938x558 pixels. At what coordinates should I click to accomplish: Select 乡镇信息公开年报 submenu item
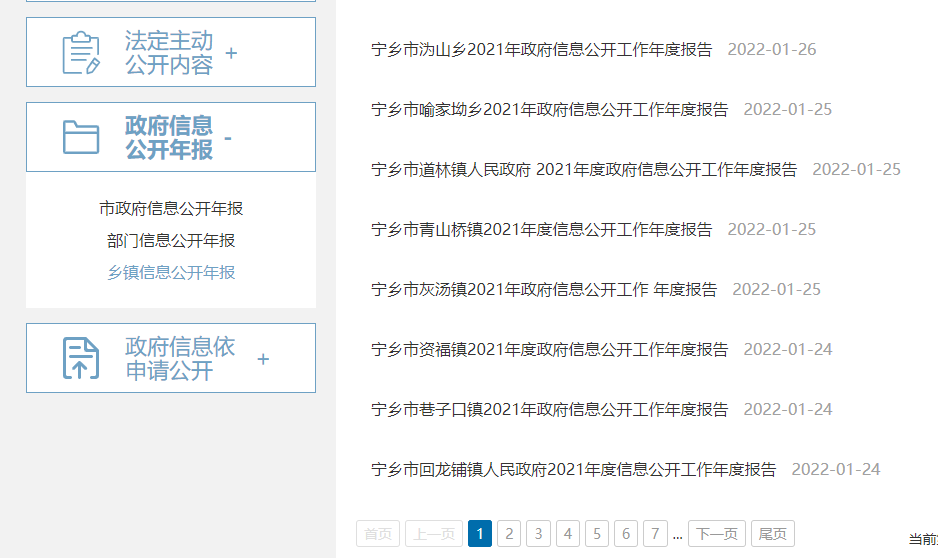(x=171, y=273)
